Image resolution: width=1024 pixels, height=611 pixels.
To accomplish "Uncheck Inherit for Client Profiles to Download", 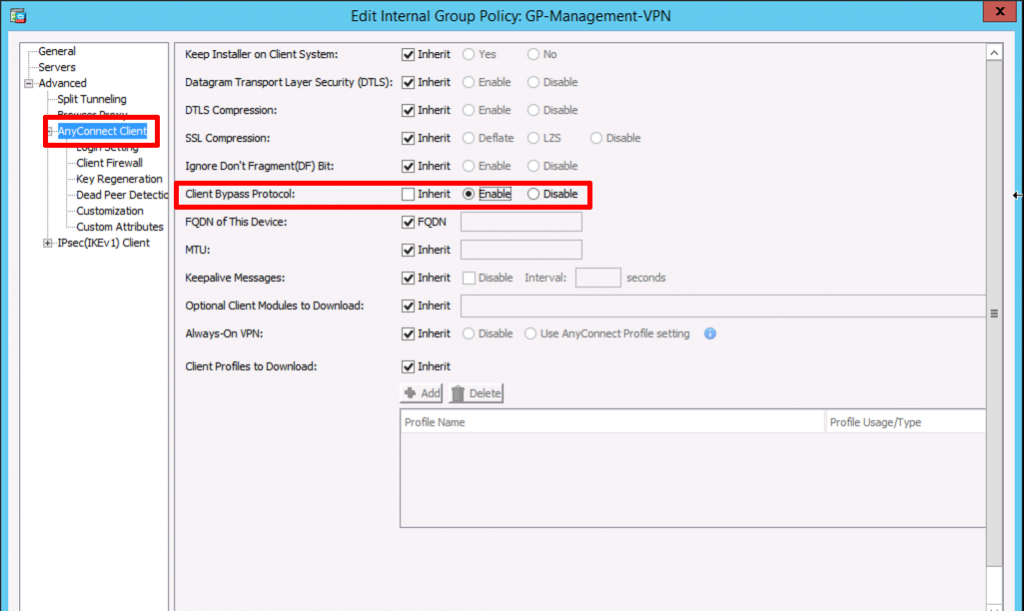I will 407,366.
